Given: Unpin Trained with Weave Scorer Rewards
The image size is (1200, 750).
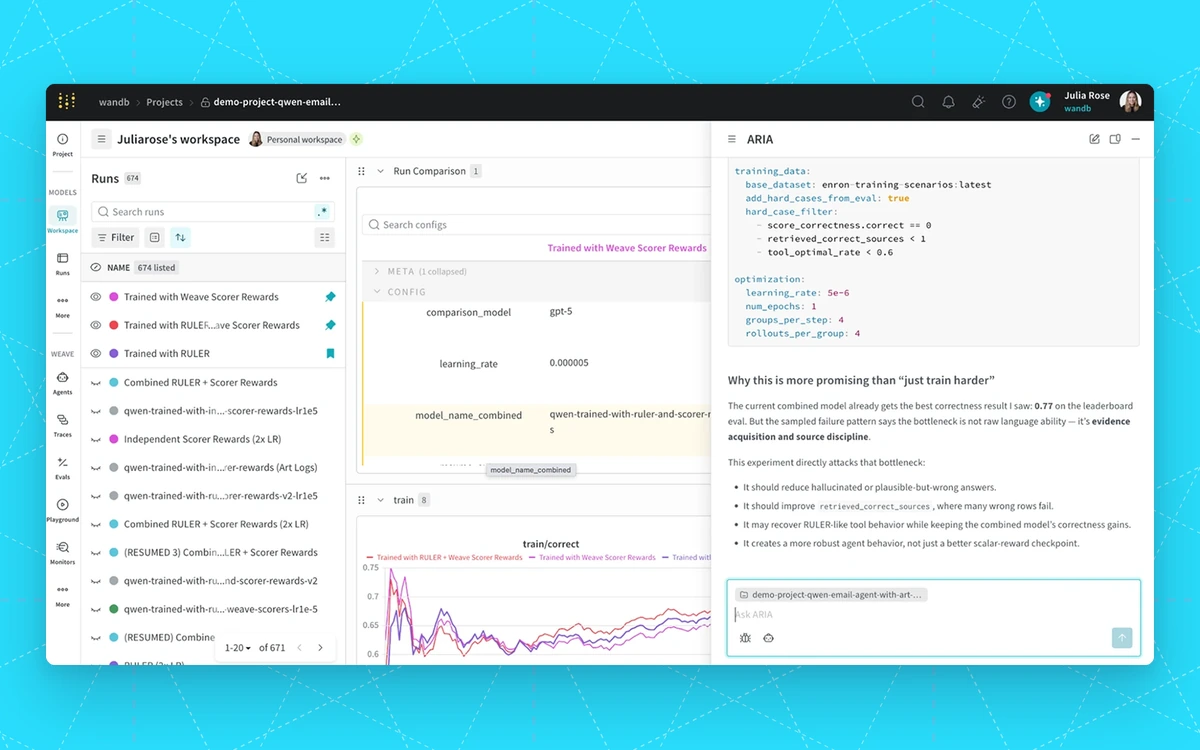Looking at the screenshot, I should coord(330,297).
